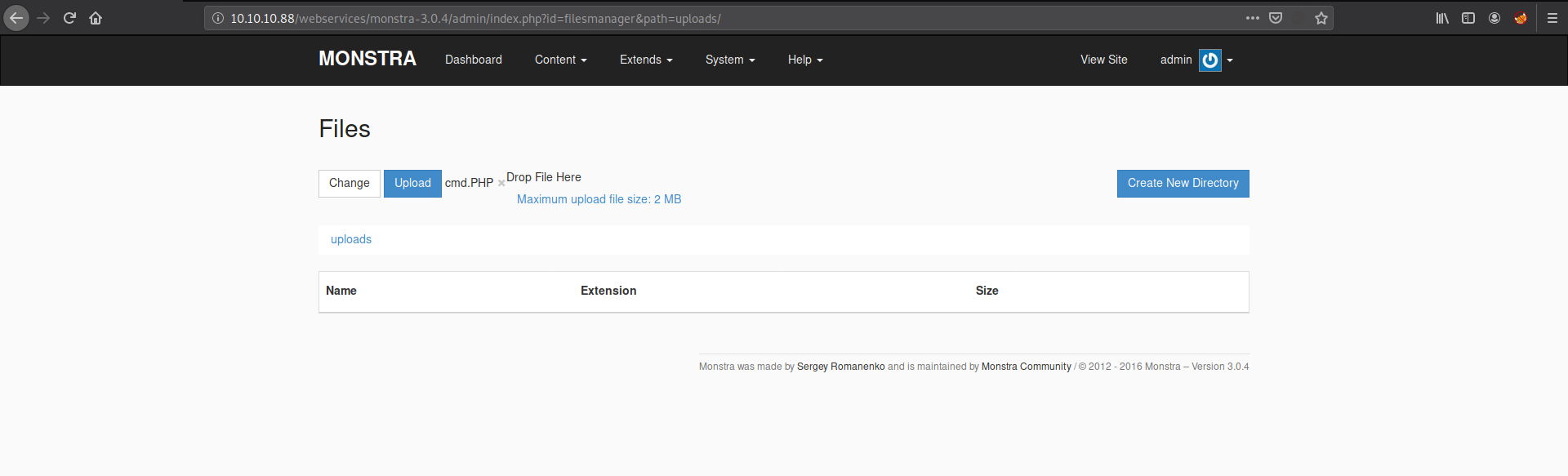Click the Drop File Here area

pyautogui.click(x=544, y=177)
